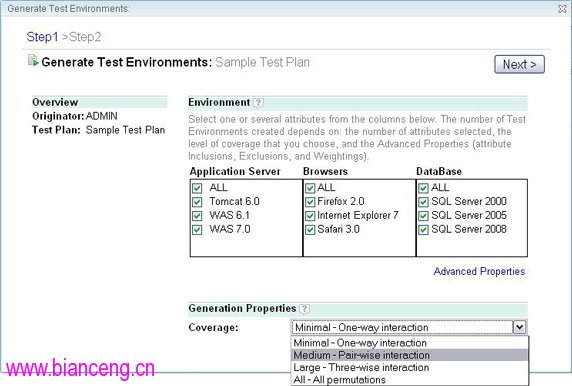The image size is (572, 386).
Task: Uncheck the WAS 6.1 checkbox
Action: point(197,216)
